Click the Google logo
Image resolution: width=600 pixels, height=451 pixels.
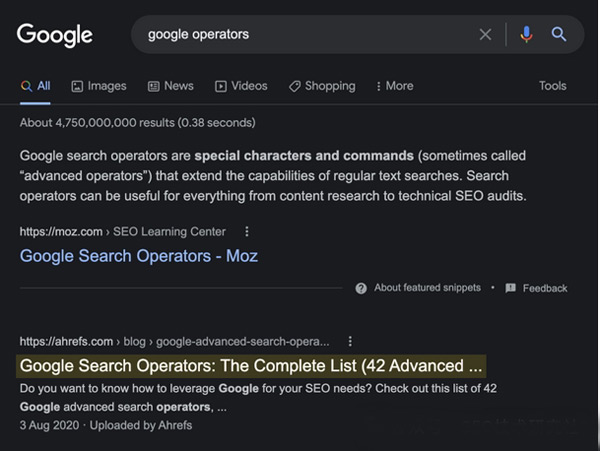coord(55,35)
